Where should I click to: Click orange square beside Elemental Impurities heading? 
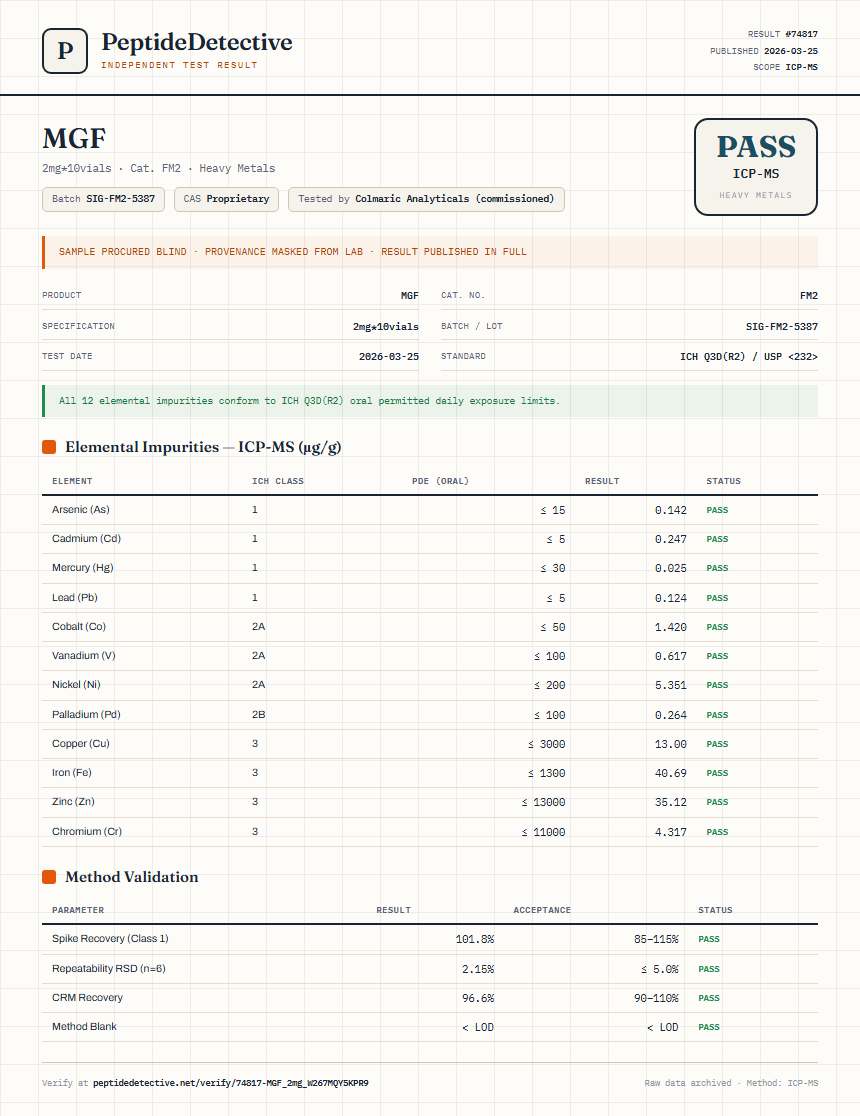point(49,447)
